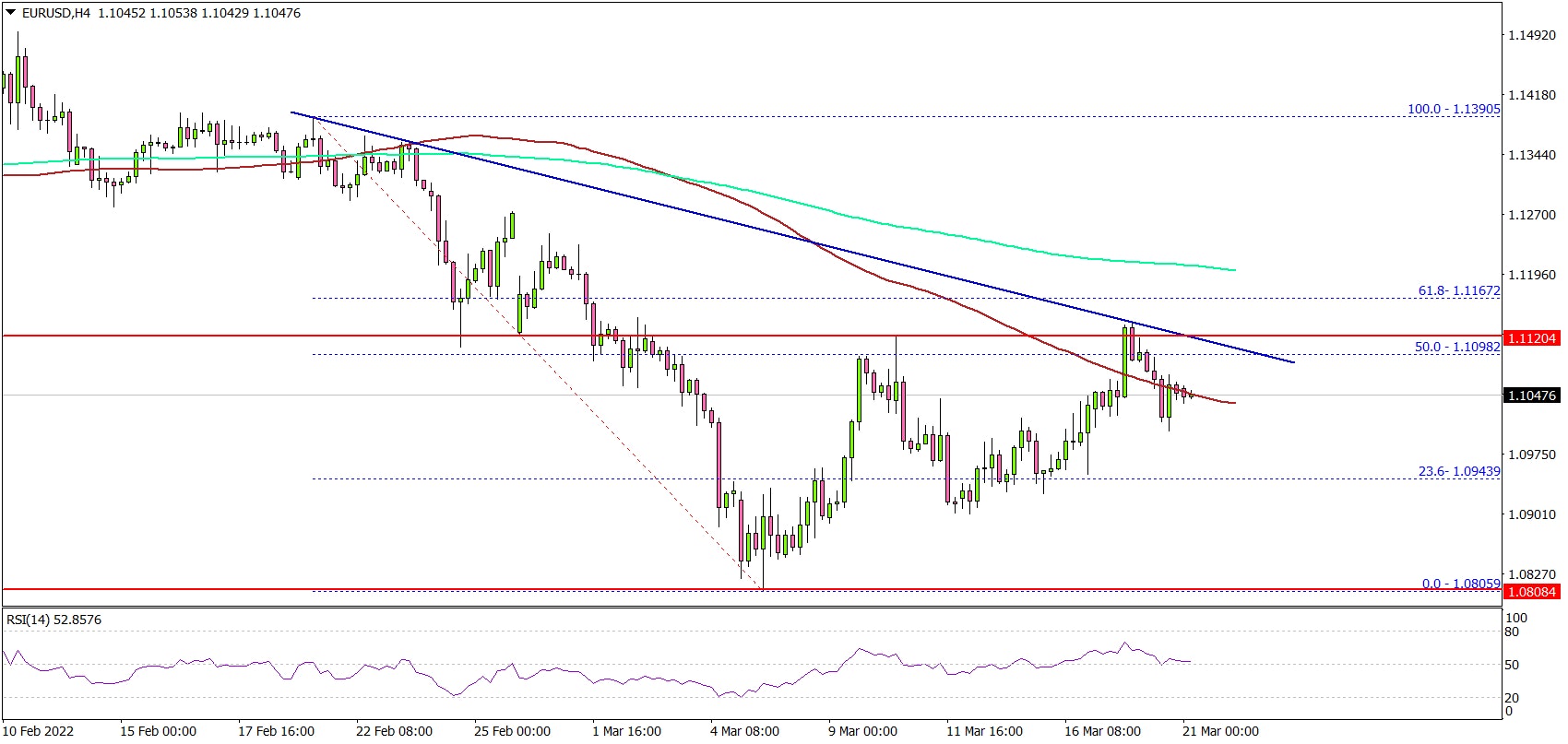Select the Fibonacci 50.0 - 1.10982 label

pyautogui.click(x=1456, y=348)
